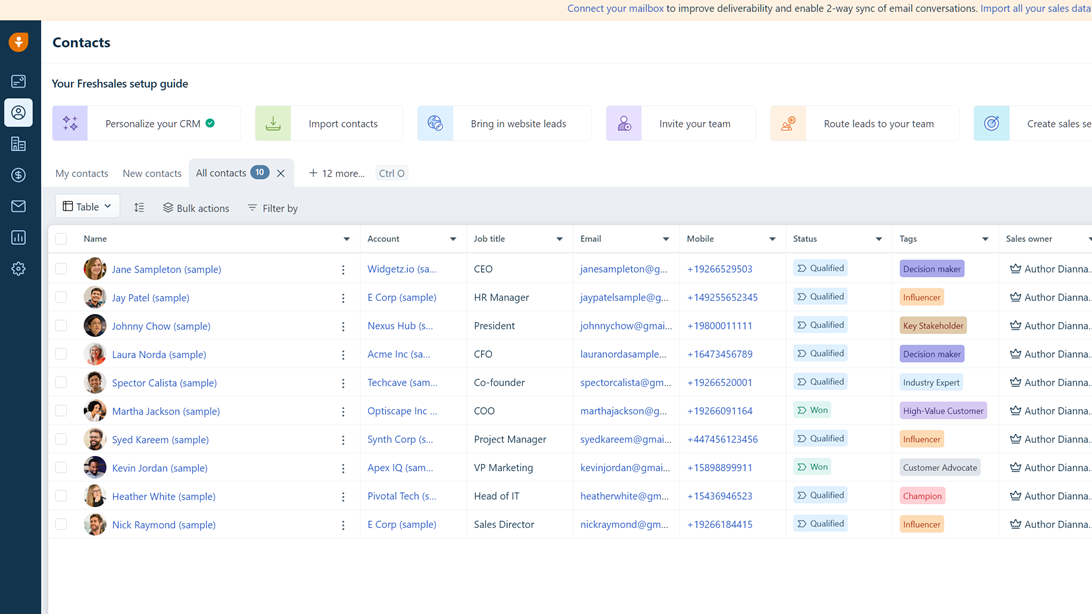Viewport: 1092px width, 614px height.
Task: Open the Contacts icon in sidebar
Action: tap(19, 113)
